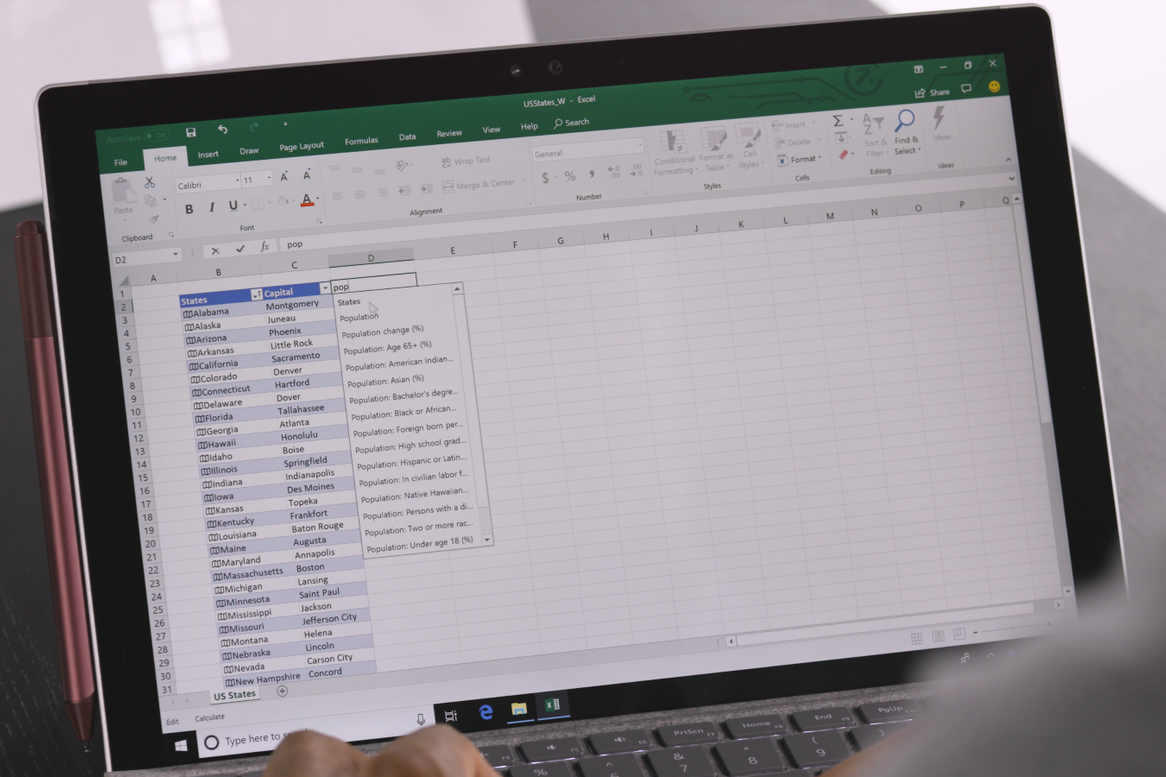Click the New Sheet plus button
Screen dimensions: 1166x777
(282, 691)
